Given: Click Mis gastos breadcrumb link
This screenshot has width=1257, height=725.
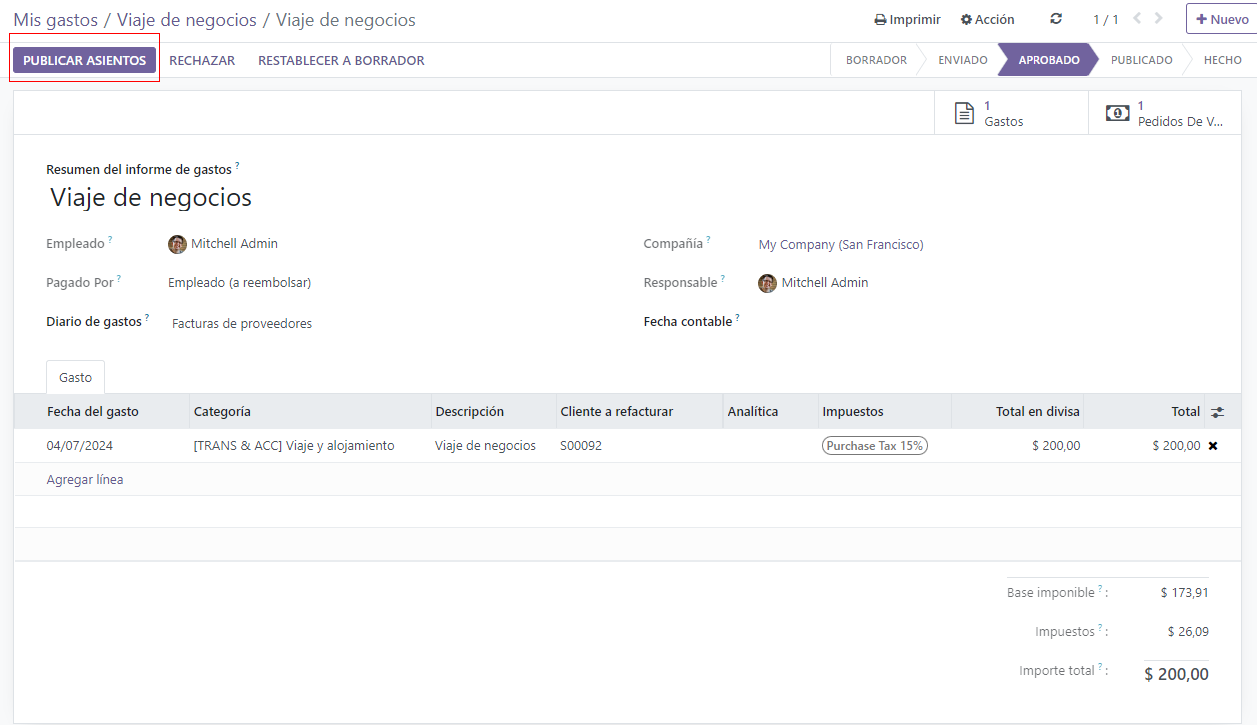Looking at the screenshot, I should (55, 20).
